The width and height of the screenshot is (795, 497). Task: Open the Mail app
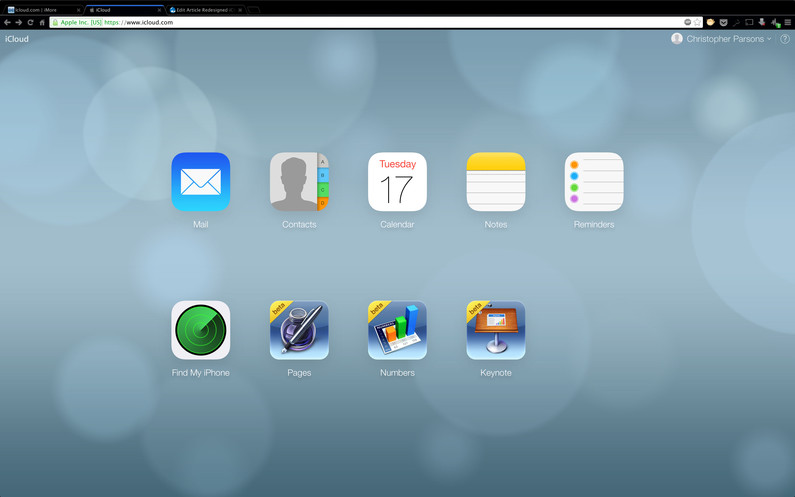tap(200, 182)
